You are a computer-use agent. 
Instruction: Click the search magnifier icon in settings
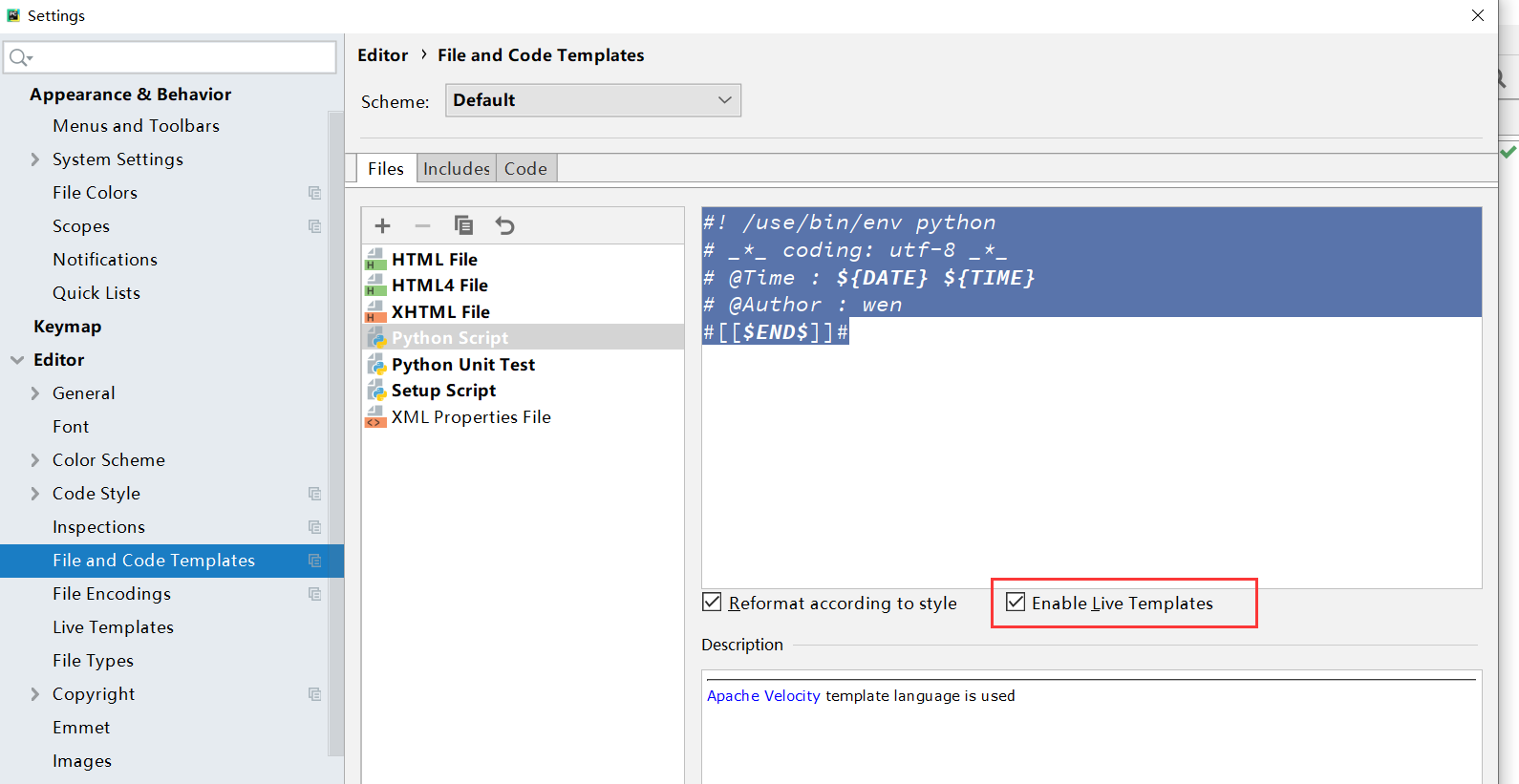point(19,57)
